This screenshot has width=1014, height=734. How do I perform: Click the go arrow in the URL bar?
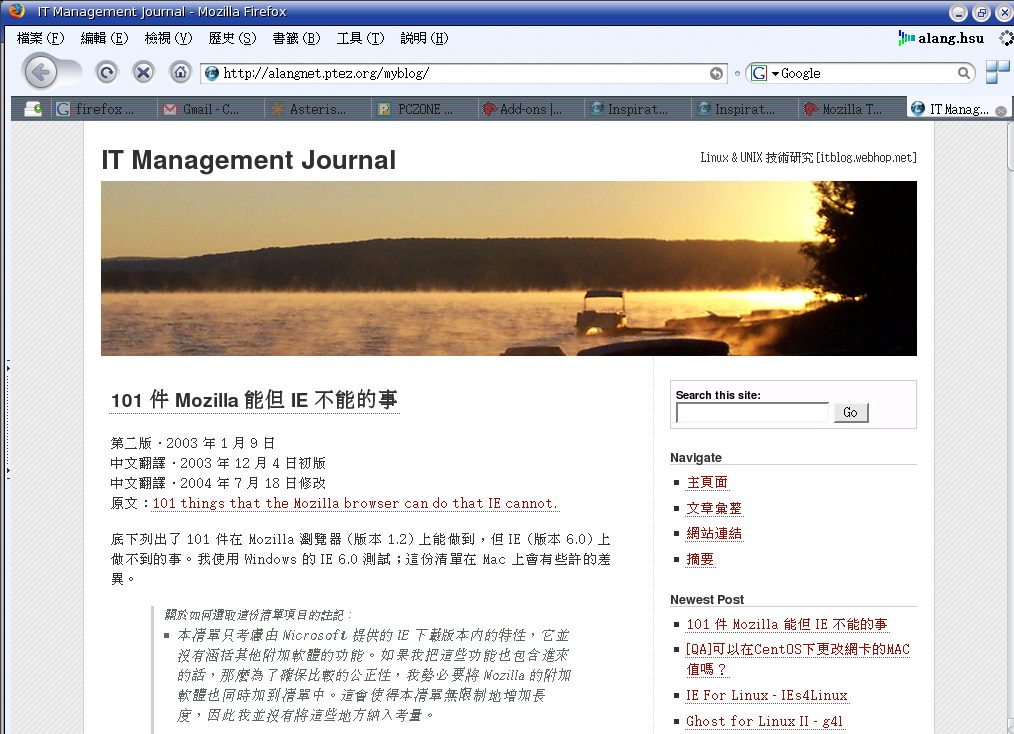[716, 73]
